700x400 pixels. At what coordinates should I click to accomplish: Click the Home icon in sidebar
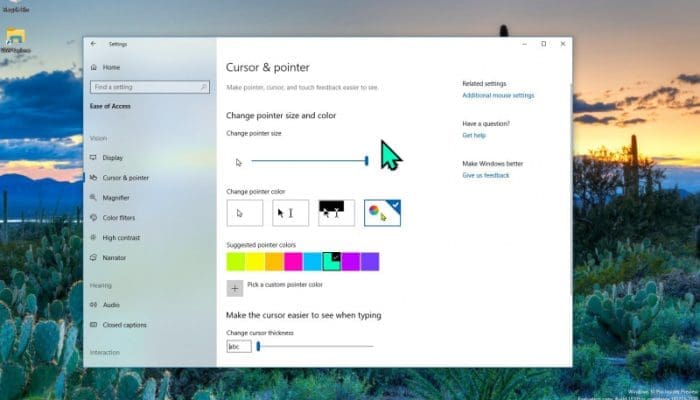93,67
